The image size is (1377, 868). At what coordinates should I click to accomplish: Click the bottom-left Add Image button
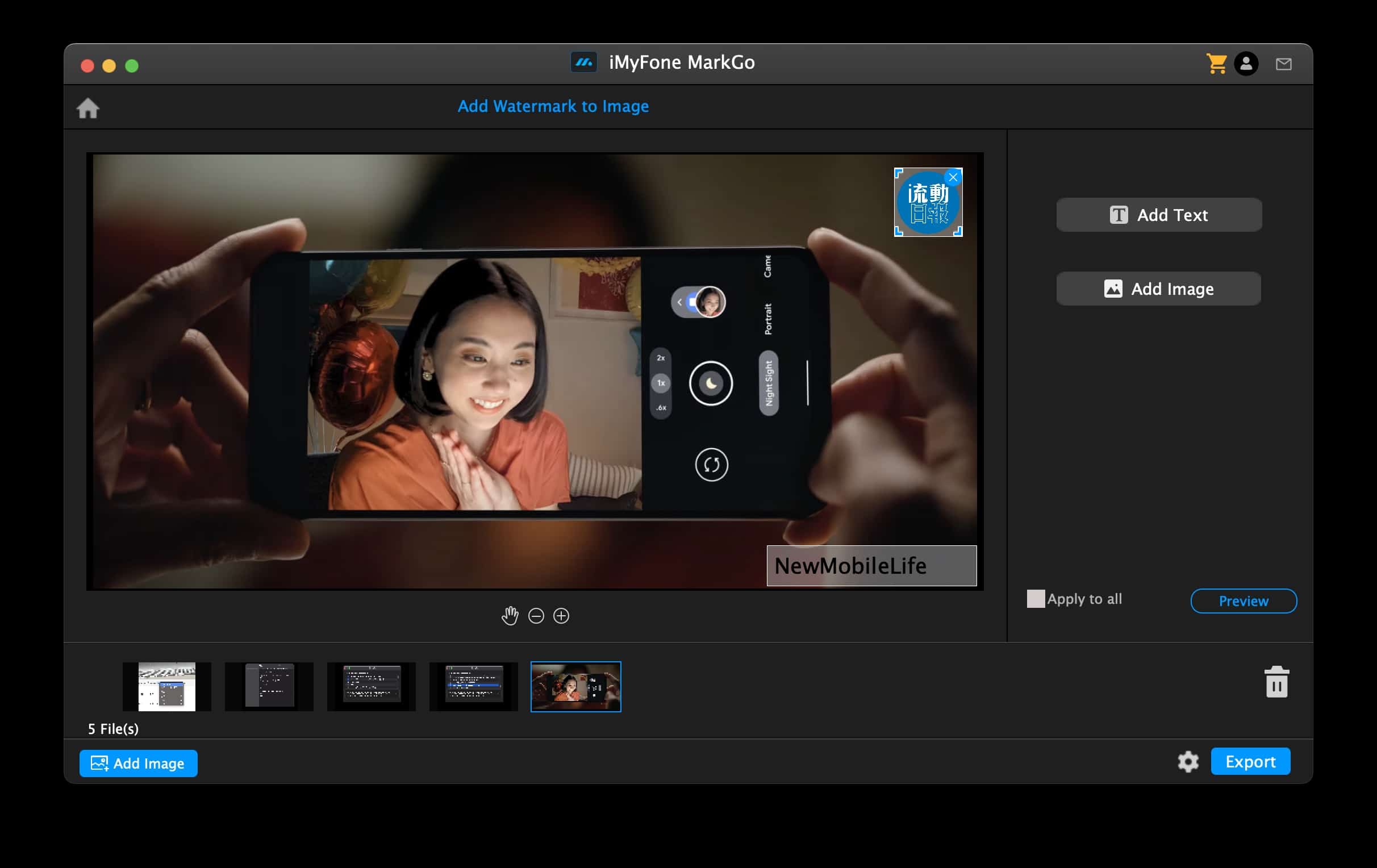pos(139,763)
